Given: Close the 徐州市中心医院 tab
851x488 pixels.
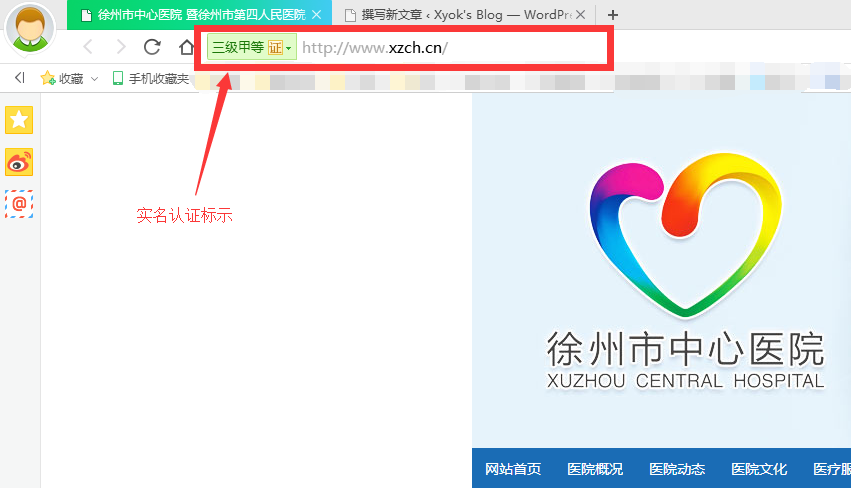Looking at the screenshot, I should click(316, 15).
